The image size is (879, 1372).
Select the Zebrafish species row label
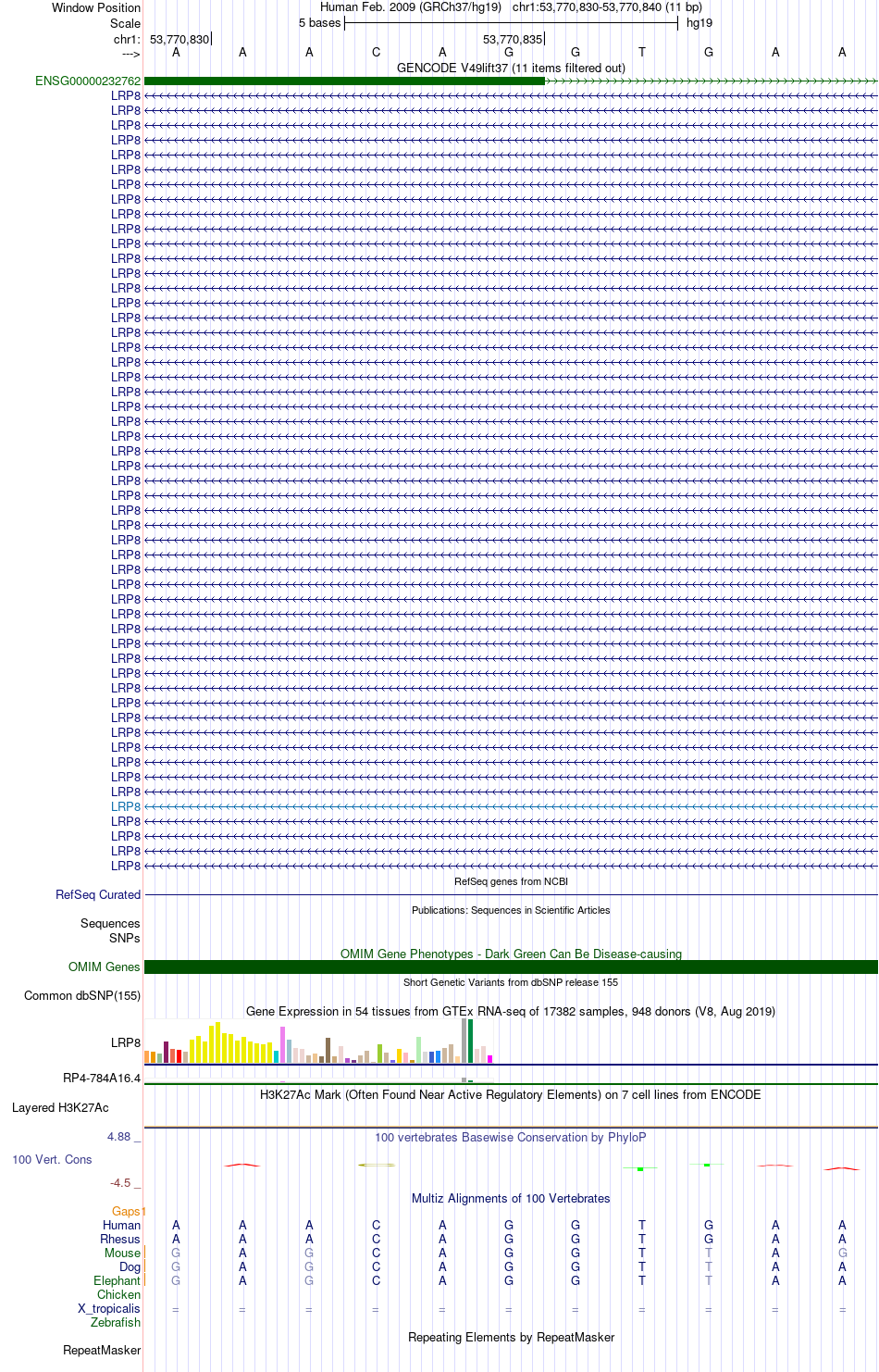pos(116,1323)
